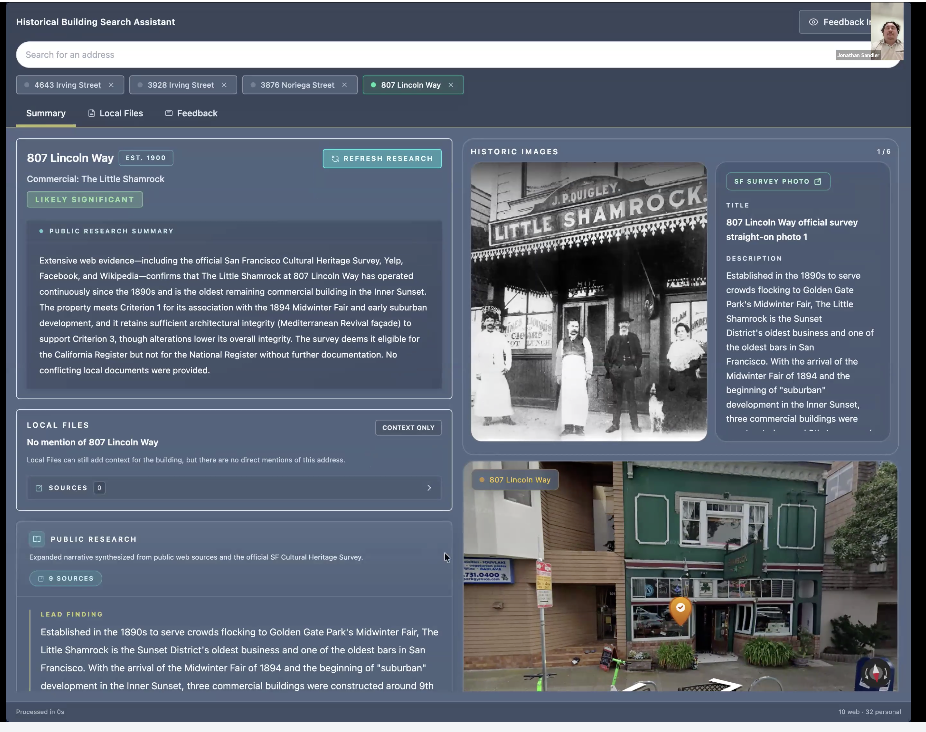Click the Feedback tab message icon
The width and height of the screenshot is (926, 732).
click(169, 113)
